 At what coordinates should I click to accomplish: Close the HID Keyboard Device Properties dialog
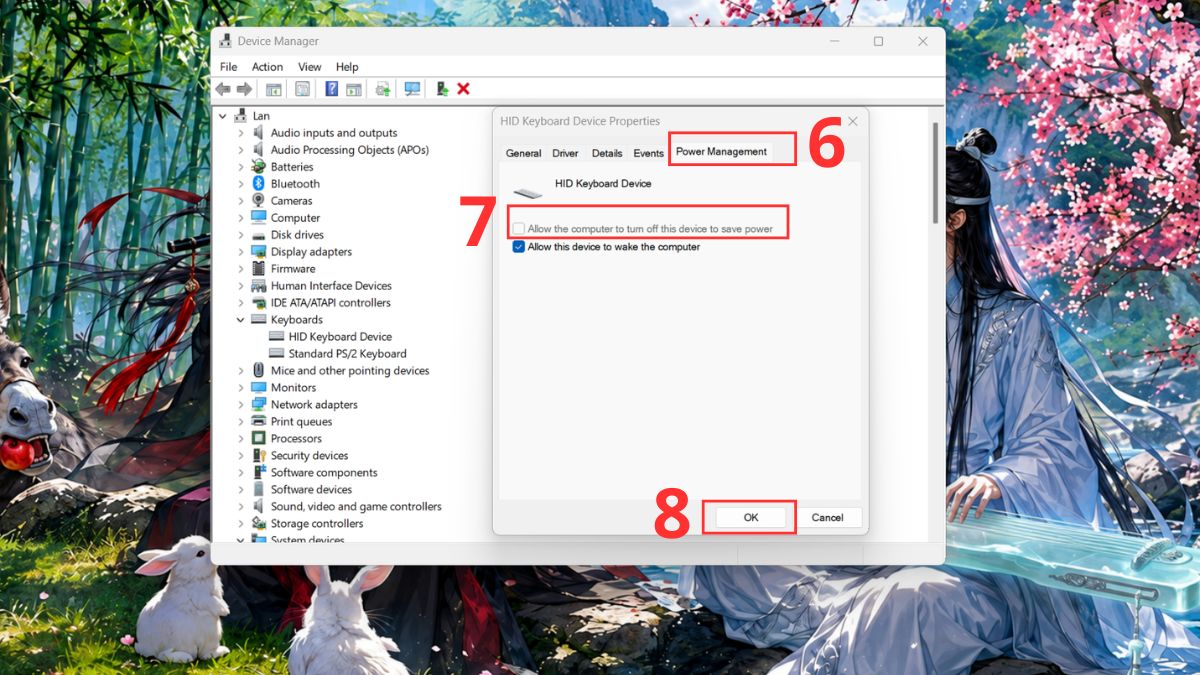(852, 121)
